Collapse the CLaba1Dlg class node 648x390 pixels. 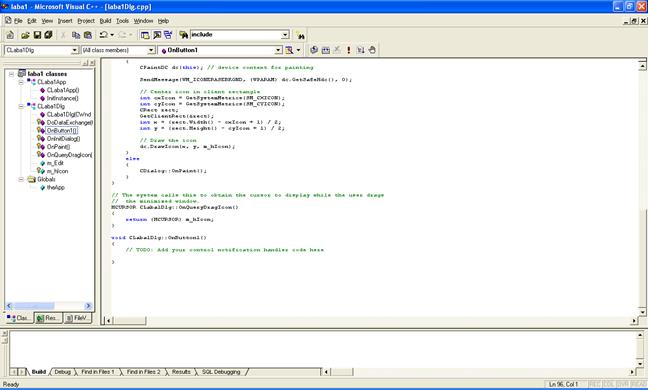click(x=21, y=107)
